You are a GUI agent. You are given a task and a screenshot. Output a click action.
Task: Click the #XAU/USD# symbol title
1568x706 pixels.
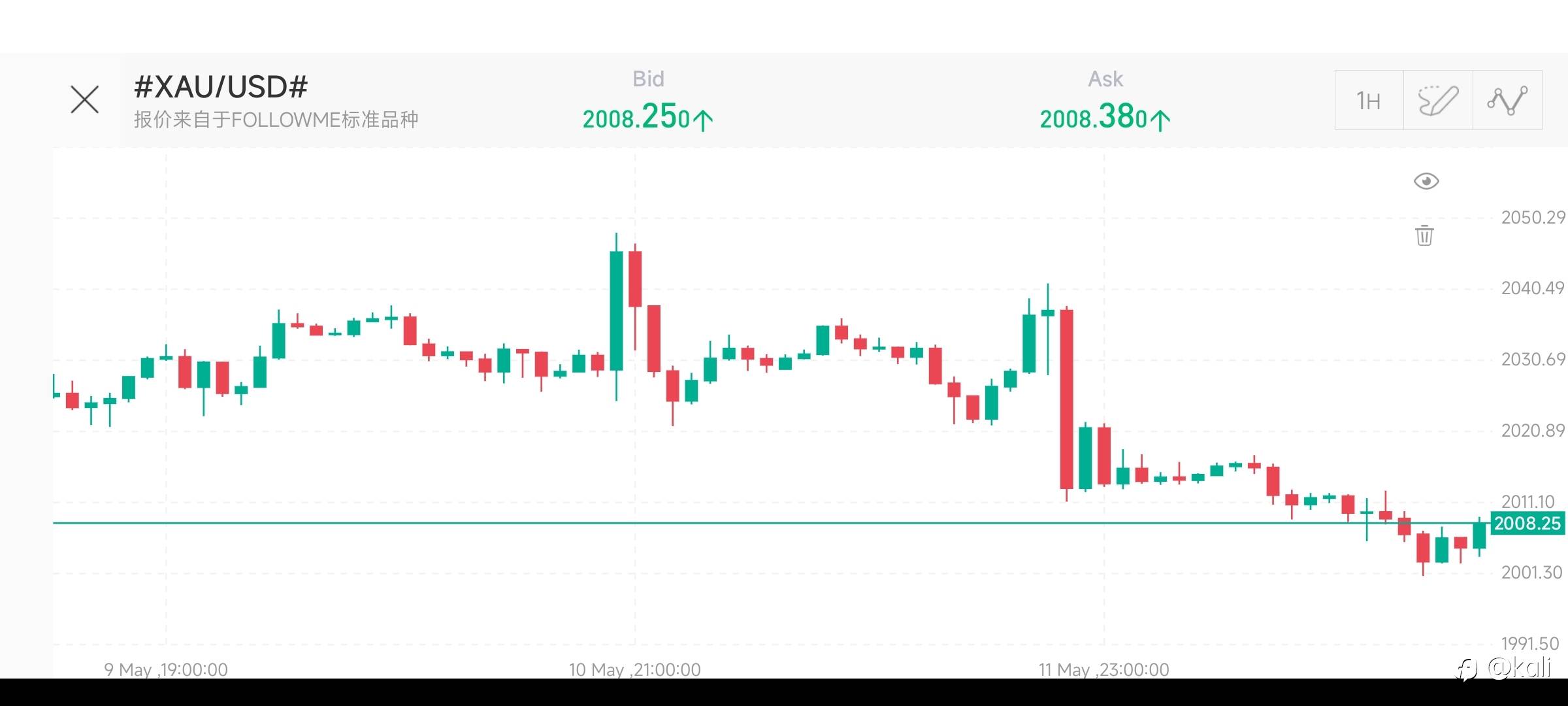pos(221,87)
